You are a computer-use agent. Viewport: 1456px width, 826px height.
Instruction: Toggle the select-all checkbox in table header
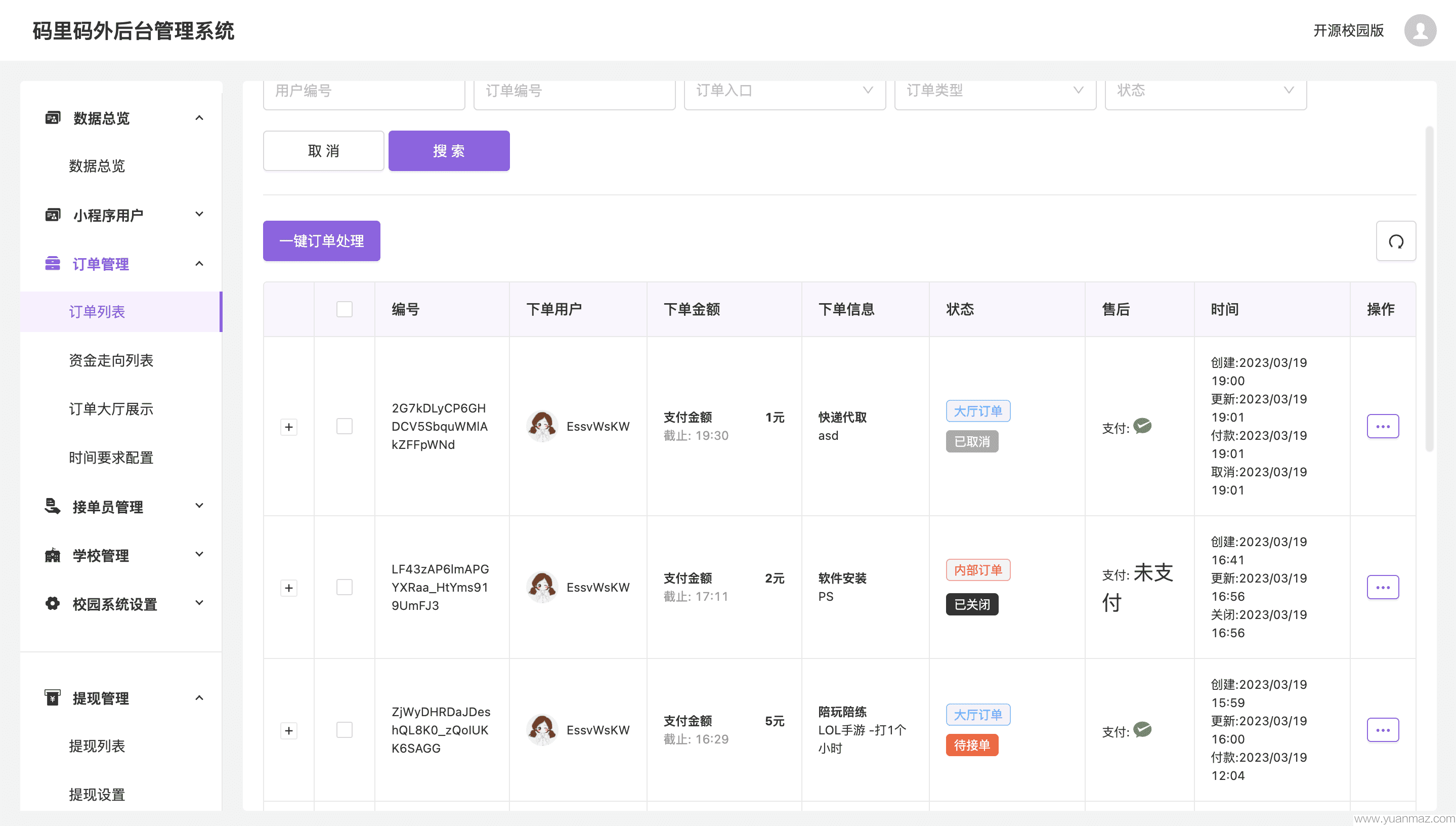344,309
